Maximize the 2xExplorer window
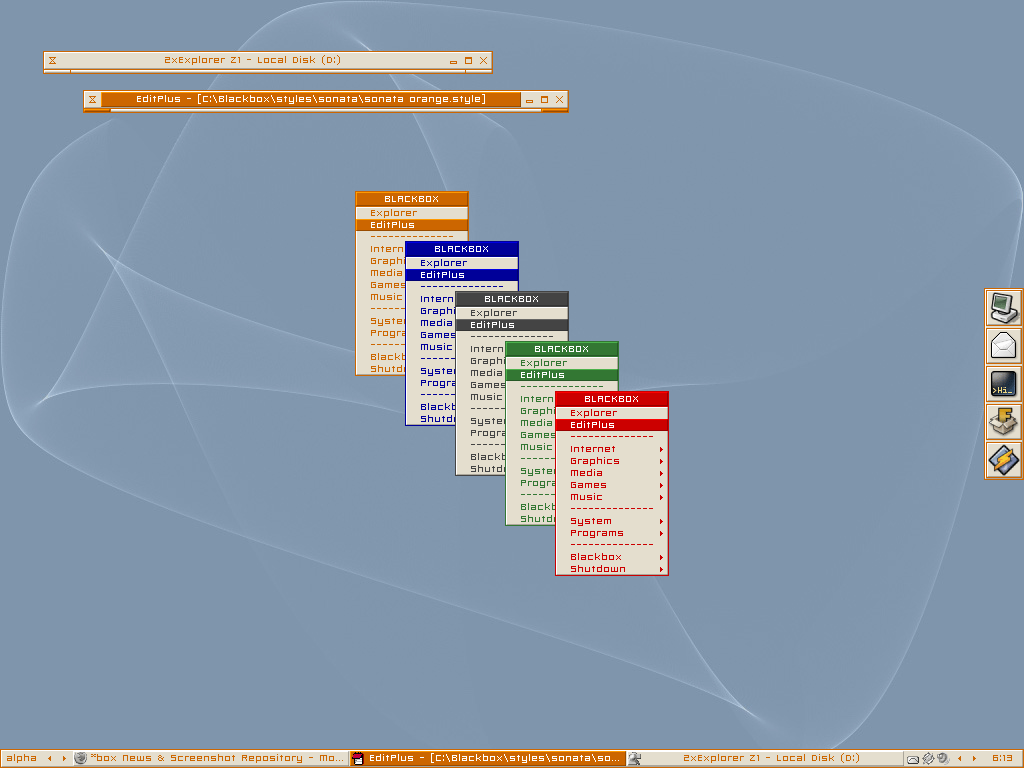 point(468,61)
